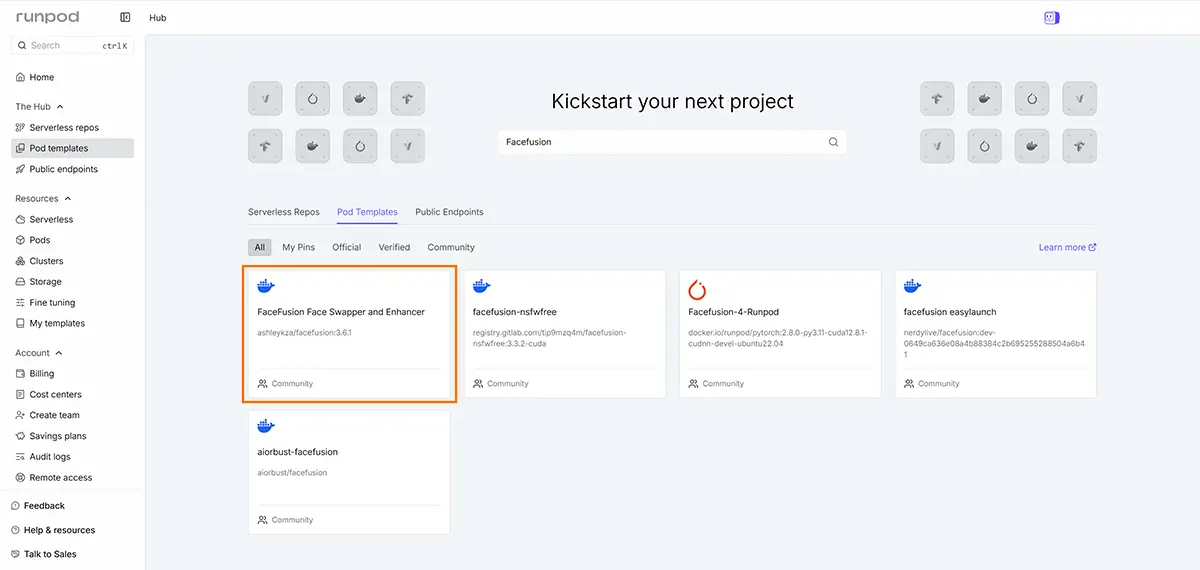1200x570 pixels.
Task: Switch to Public Endpoints tab
Action: click(x=449, y=212)
